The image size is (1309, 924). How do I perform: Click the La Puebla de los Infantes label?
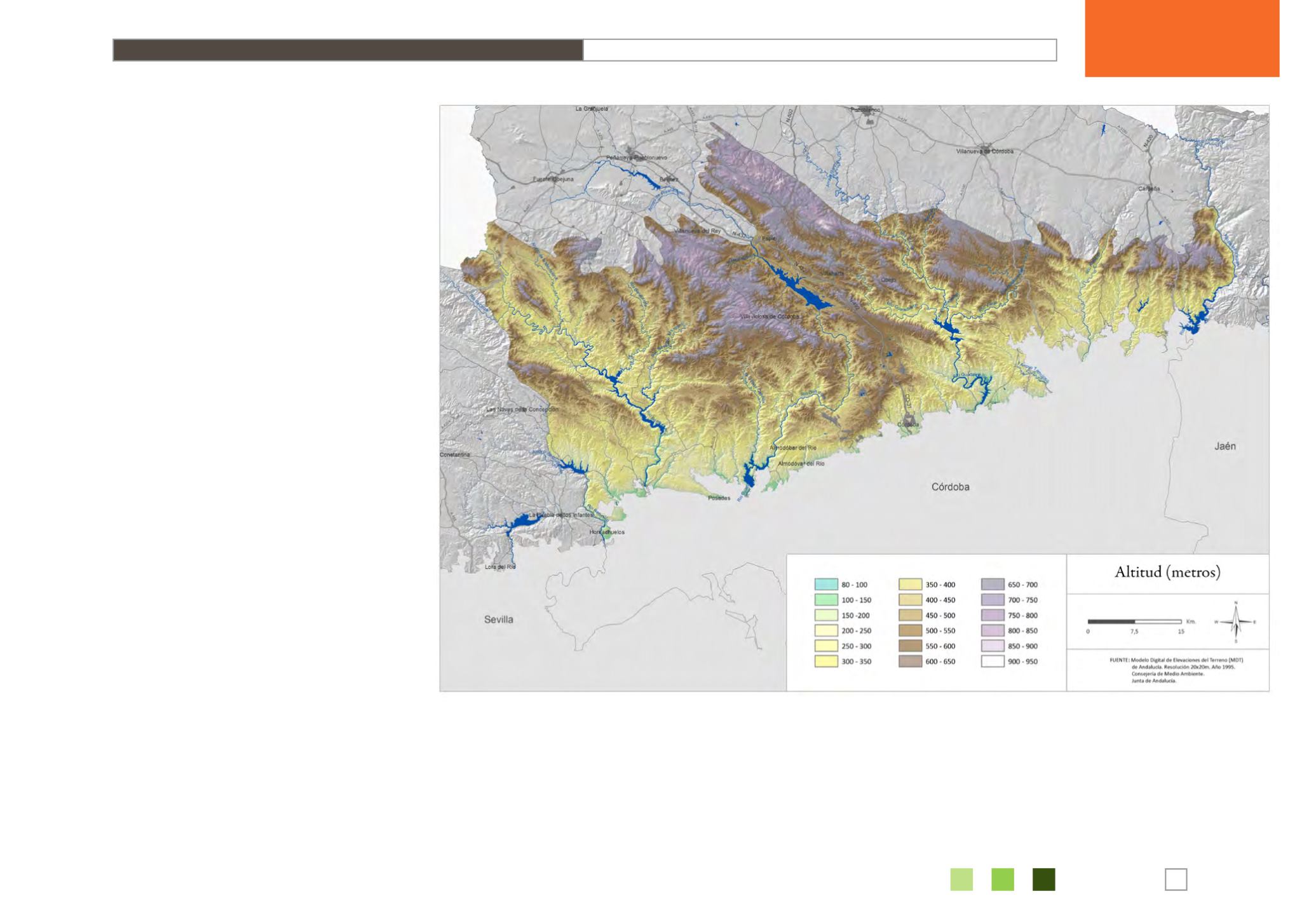562,515
